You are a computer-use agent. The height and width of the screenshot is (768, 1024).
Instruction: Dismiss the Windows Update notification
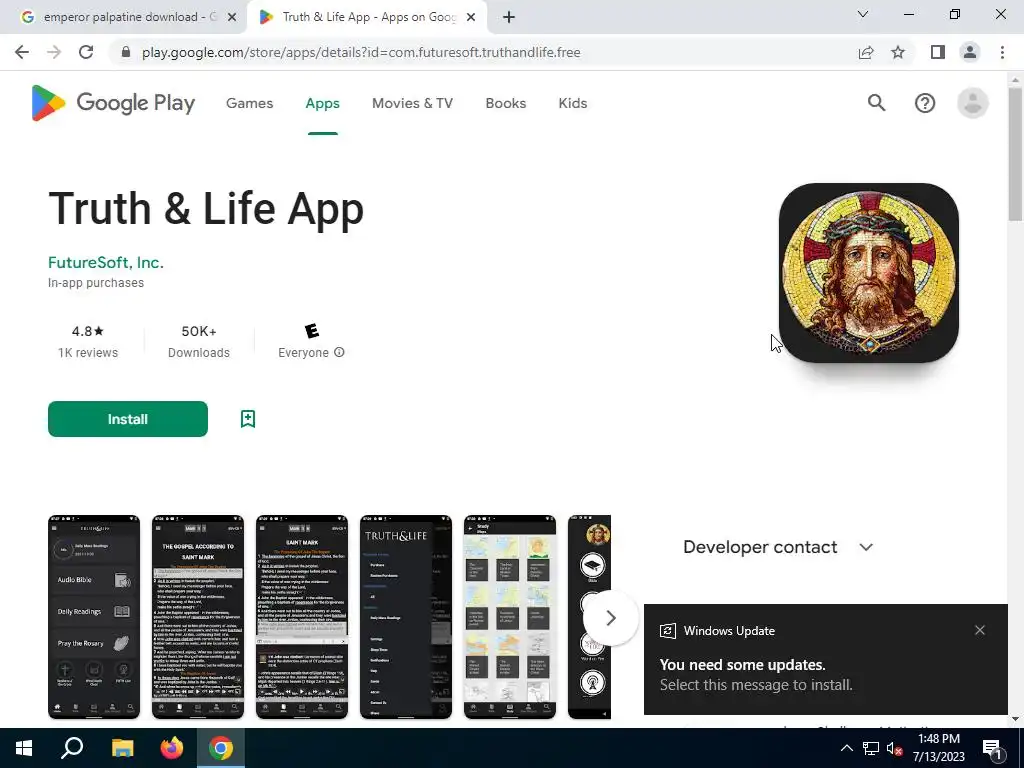click(x=980, y=630)
